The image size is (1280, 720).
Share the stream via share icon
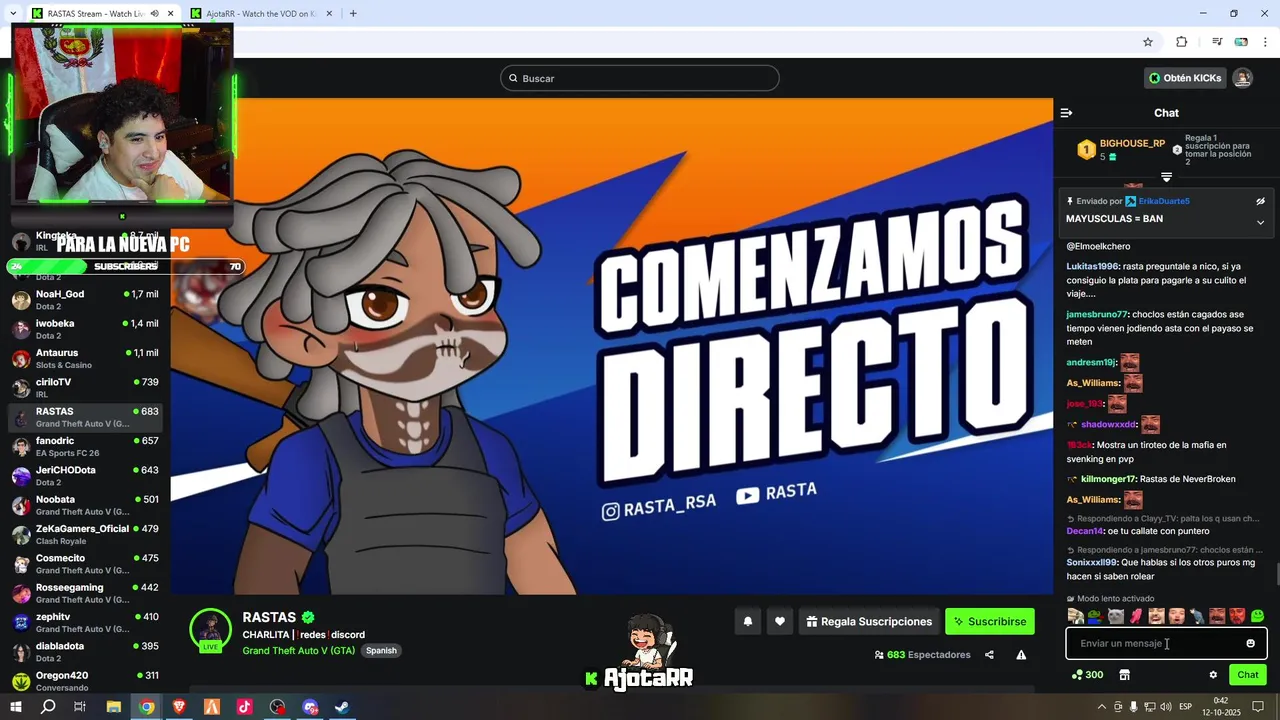[x=989, y=655]
